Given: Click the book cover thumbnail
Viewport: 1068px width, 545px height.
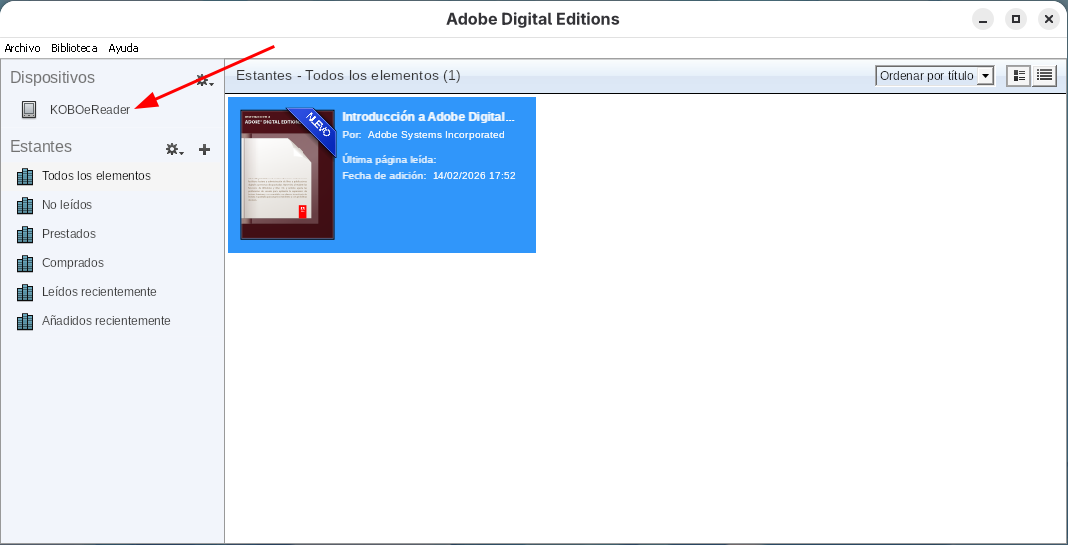Looking at the screenshot, I should 287,174.
